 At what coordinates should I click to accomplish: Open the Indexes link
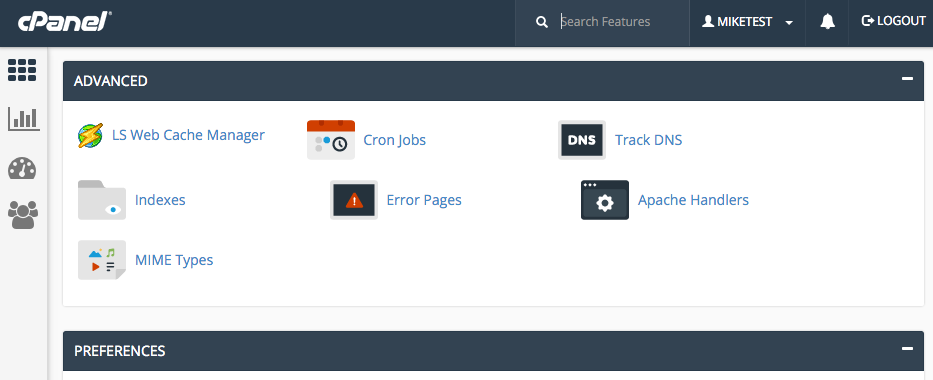[160, 200]
